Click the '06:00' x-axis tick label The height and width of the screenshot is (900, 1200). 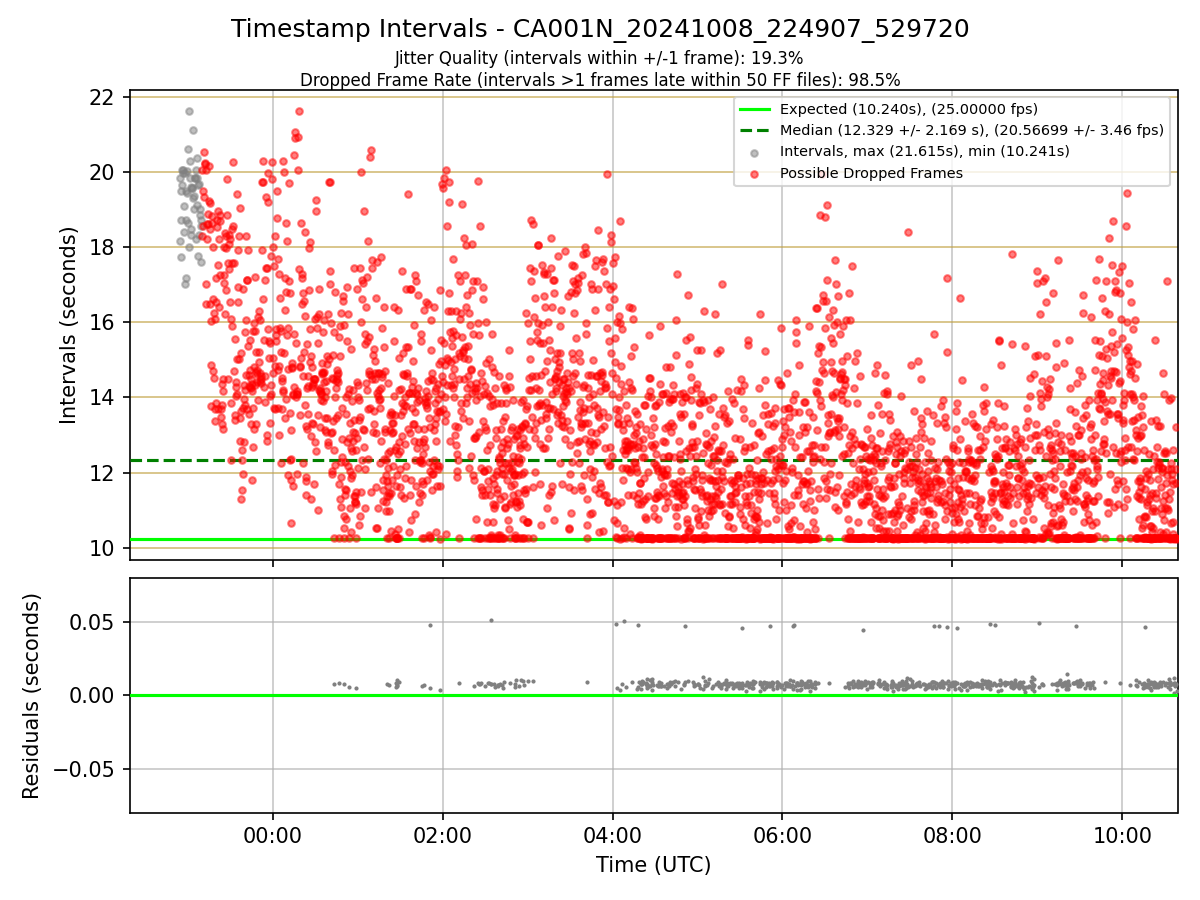[x=782, y=835]
